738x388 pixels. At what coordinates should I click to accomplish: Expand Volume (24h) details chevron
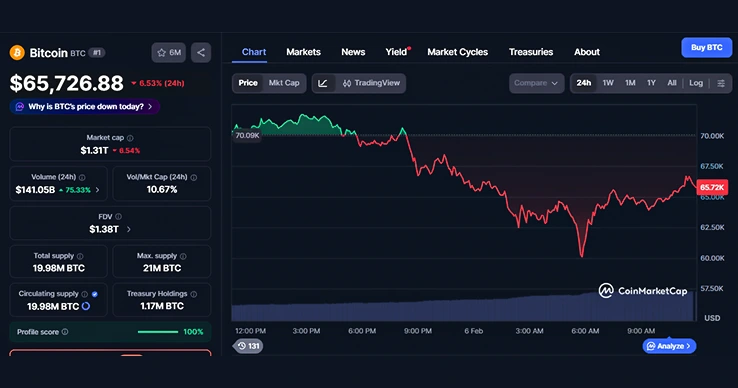pyautogui.click(x=97, y=190)
